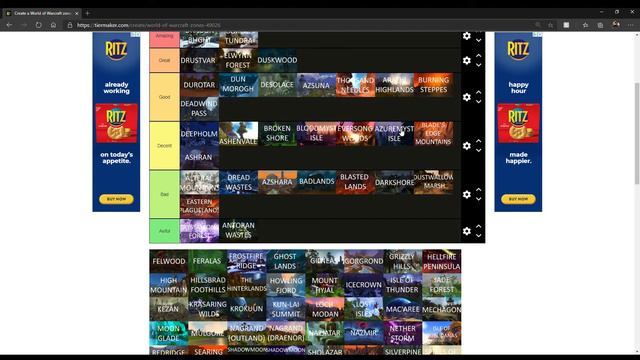Select the Elwynn Forest zone tile
Screen dimensions: 640x360
coord(238,60)
